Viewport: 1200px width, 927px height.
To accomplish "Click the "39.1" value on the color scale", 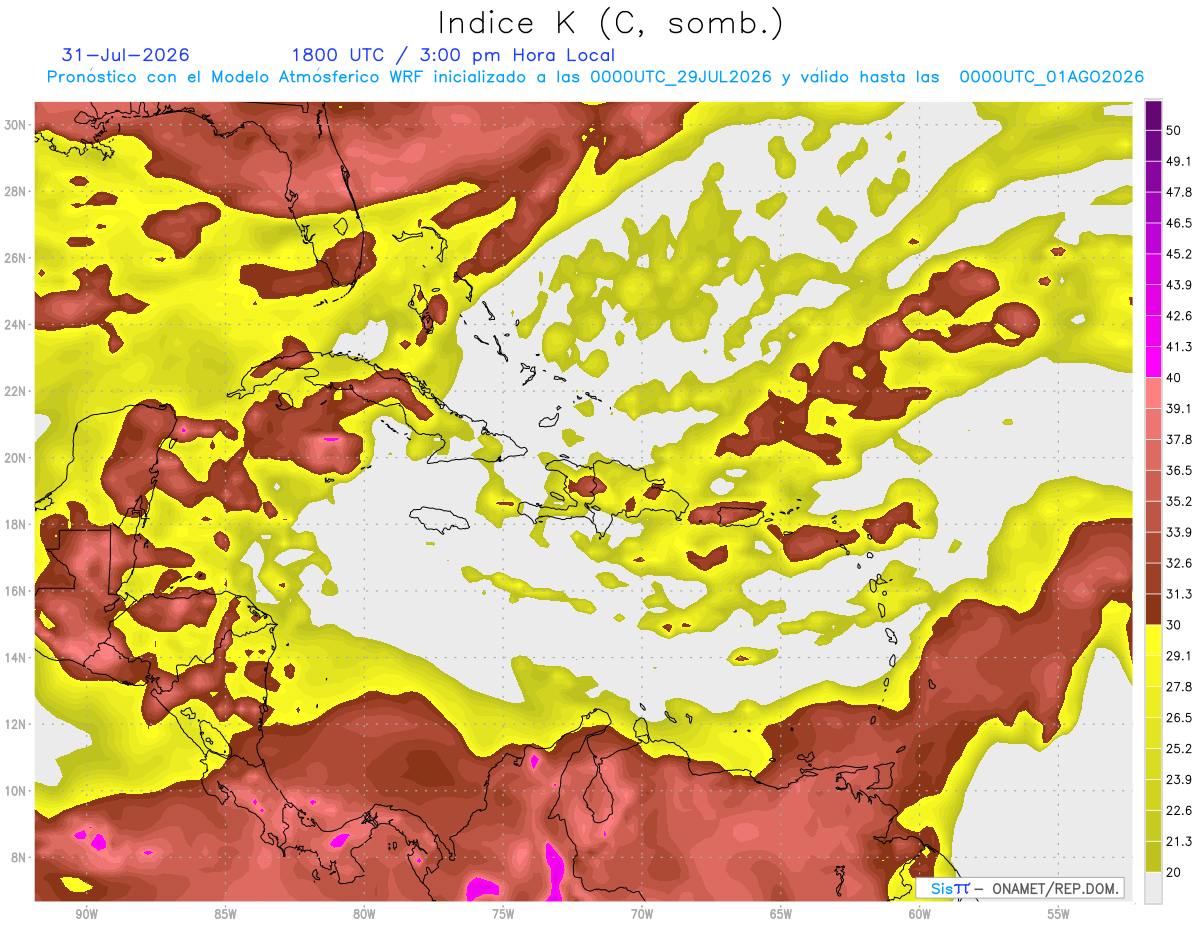I will [1179, 408].
